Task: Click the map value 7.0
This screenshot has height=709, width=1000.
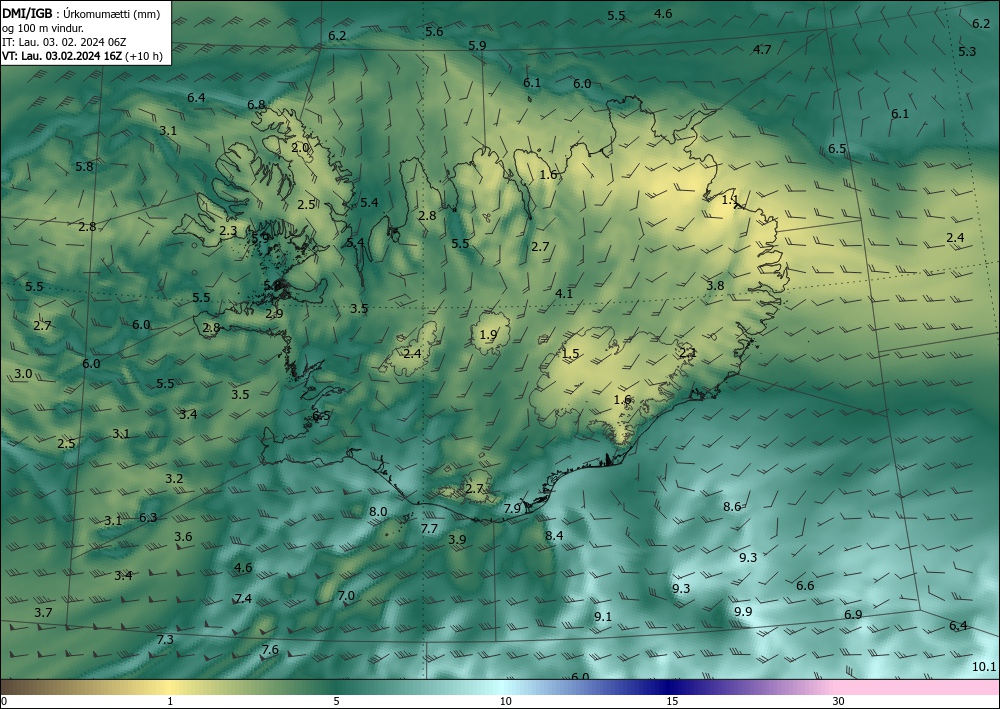Action: (x=346, y=596)
